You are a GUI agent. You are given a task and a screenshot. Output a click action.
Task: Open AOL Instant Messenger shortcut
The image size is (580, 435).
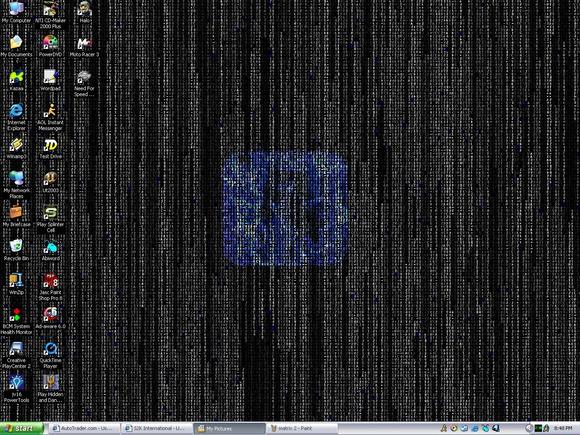[x=50, y=117]
